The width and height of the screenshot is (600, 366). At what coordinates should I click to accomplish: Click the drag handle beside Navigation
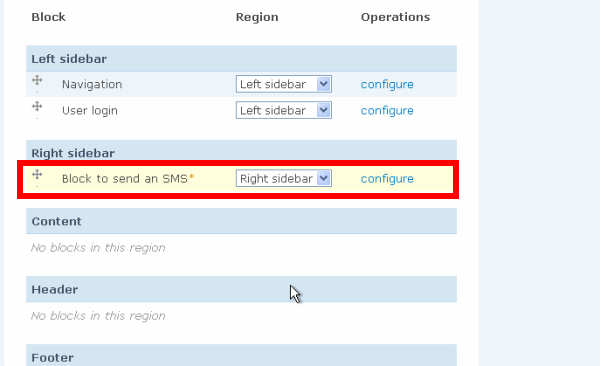click(37, 81)
